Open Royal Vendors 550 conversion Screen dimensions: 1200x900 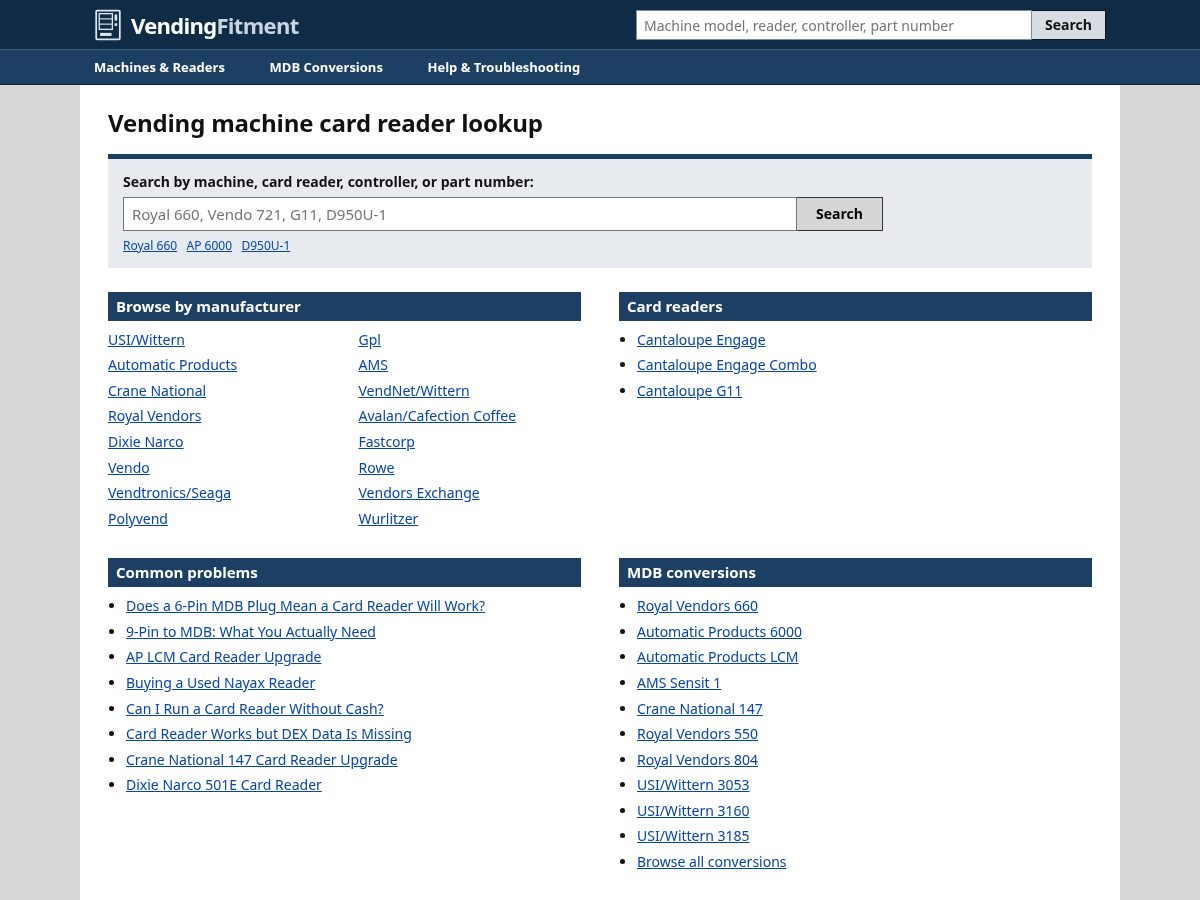pyautogui.click(x=697, y=734)
